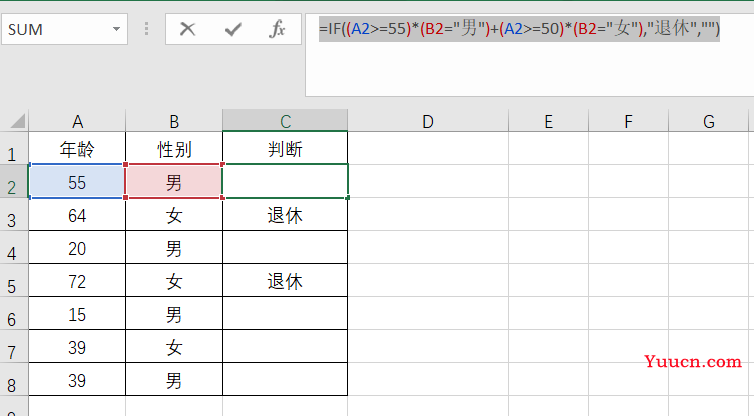Select cell B7 containing 女
The height and width of the screenshot is (416, 754).
(x=174, y=346)
